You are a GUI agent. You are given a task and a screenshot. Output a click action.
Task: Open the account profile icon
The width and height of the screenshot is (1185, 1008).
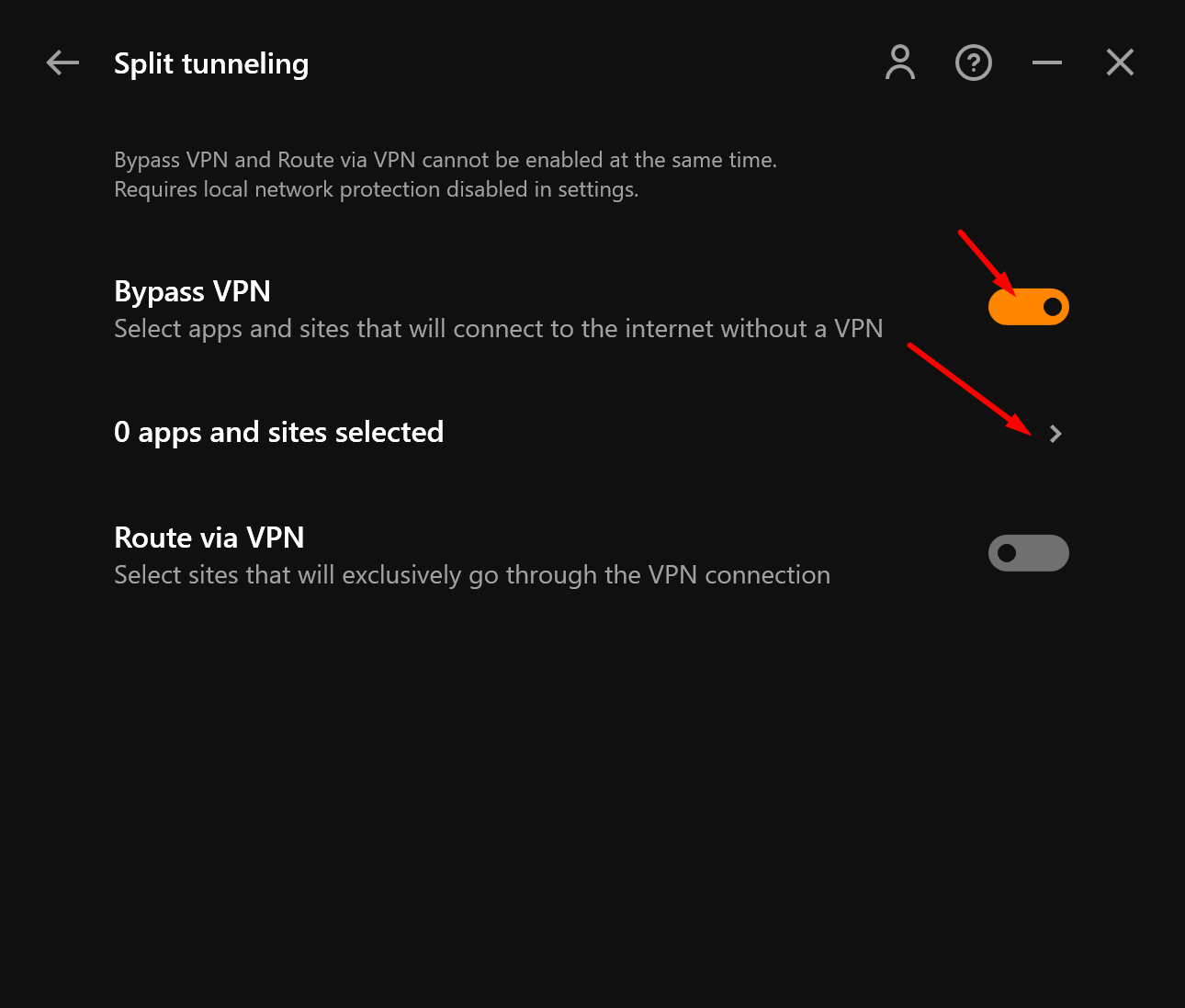(900, 62)
